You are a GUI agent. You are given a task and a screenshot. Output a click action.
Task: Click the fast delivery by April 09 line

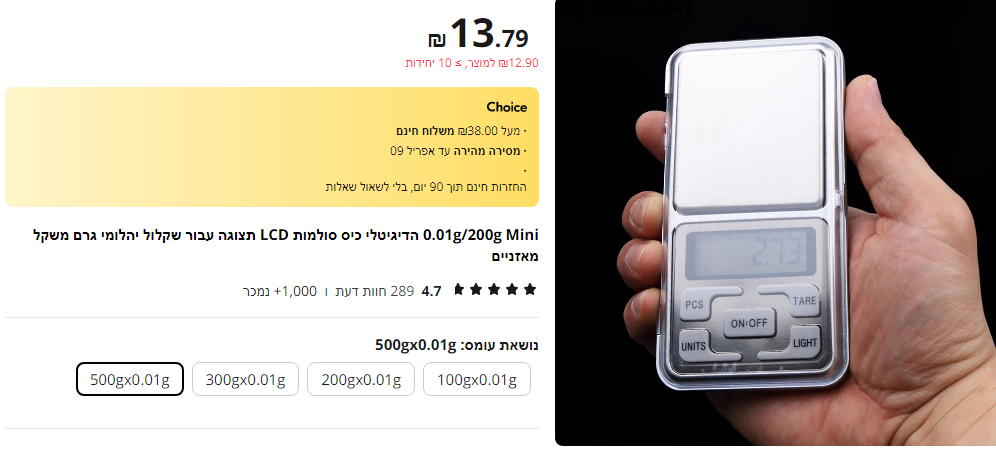pyautogui.click(x=458, y=150)
